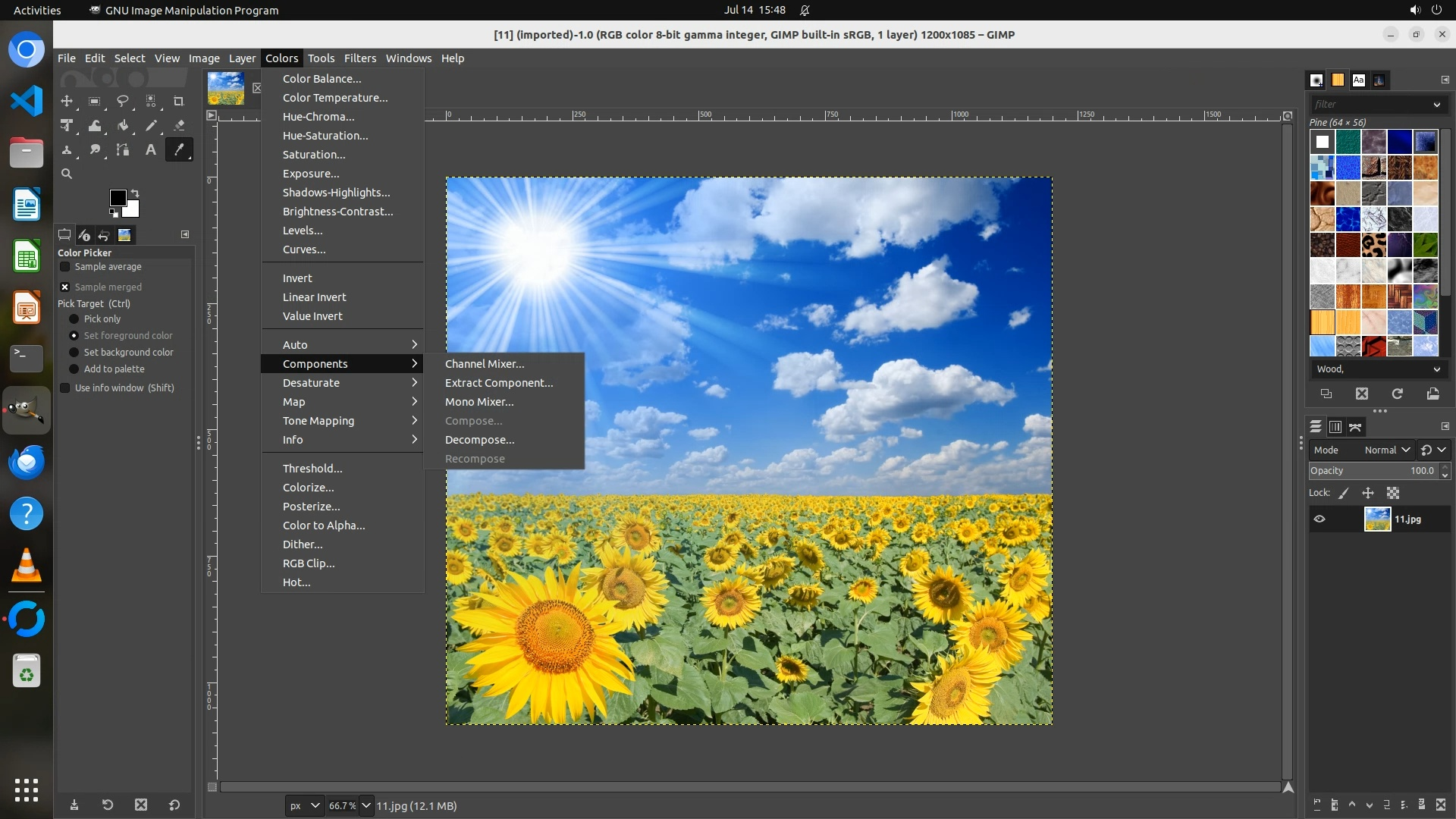Choose Channel Mixer from the Components submenu
Viewport: 1456px width, 819px height.
(x=485, y=364)
